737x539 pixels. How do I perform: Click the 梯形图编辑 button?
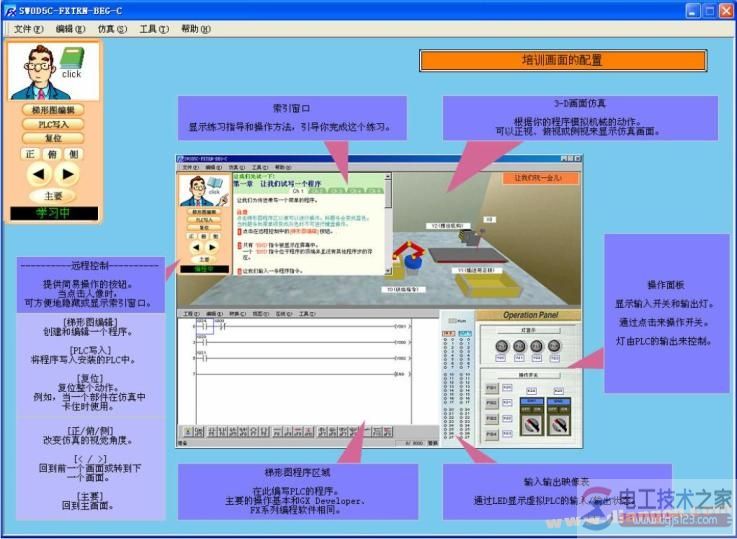[53, 110]
